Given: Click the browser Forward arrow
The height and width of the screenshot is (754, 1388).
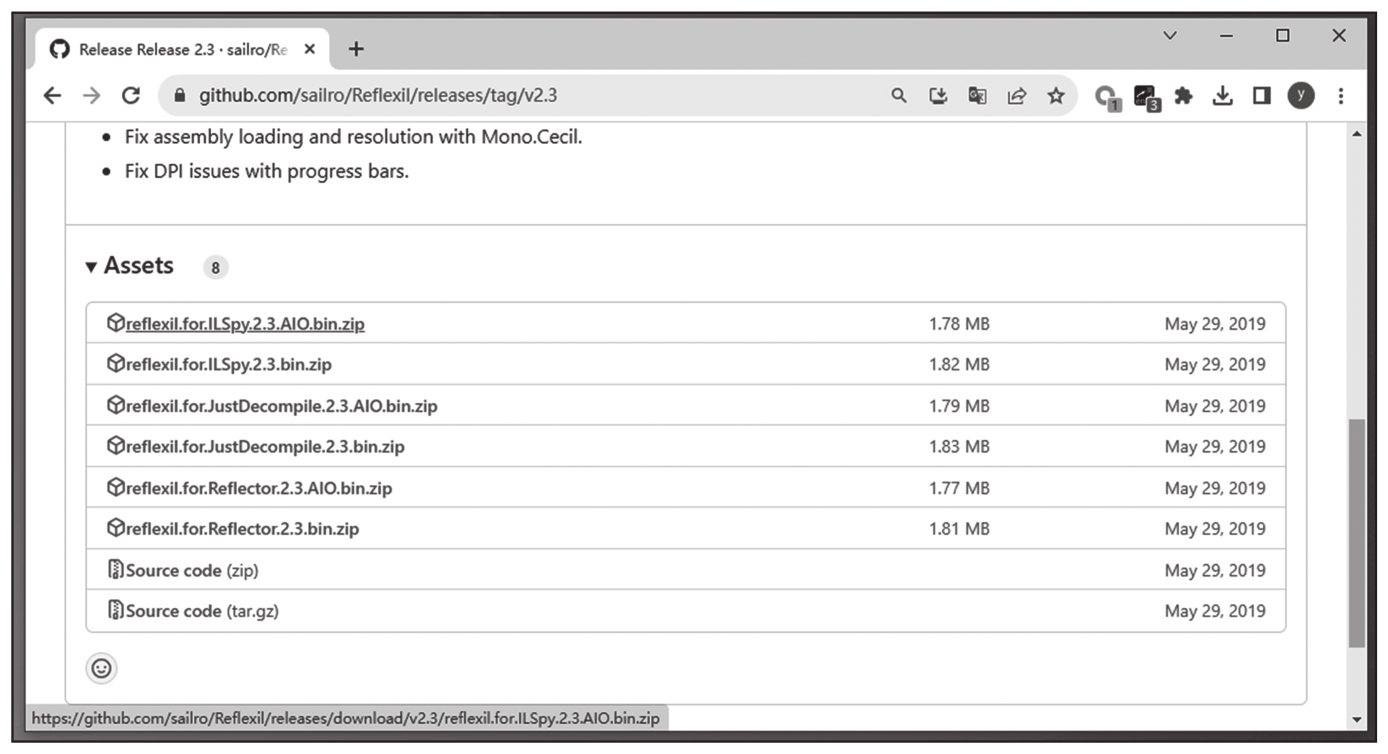Looking at the screenshot, I should pyautogui.click(x=91, y=95).
